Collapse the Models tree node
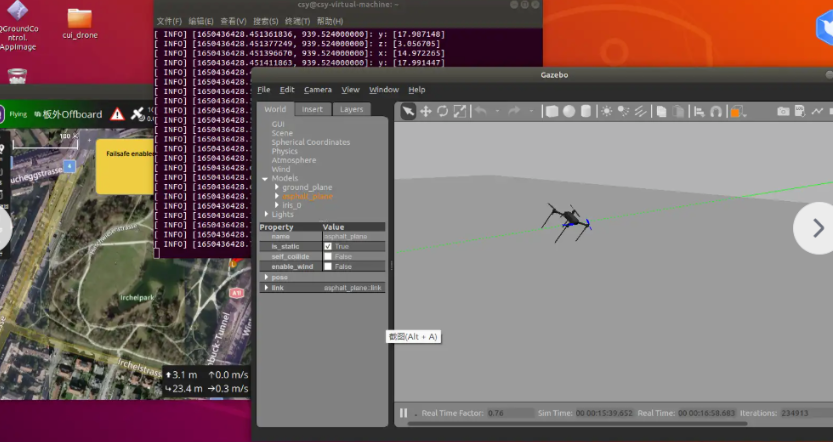The height and width of the screenshot is (442, 835). coord(265,178)
